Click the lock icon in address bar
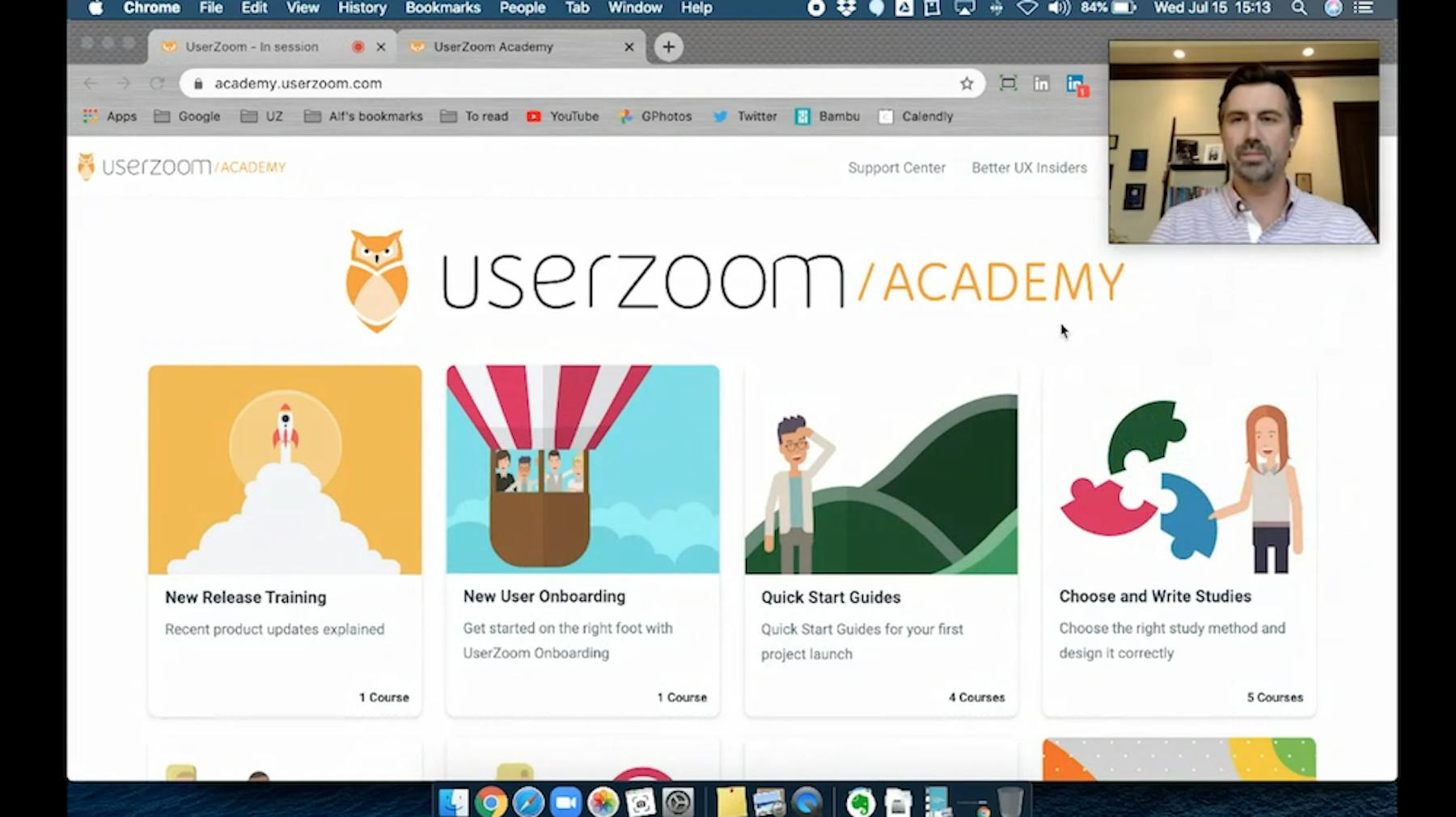Screen dimensions: 1456x817 click(198, 83)
